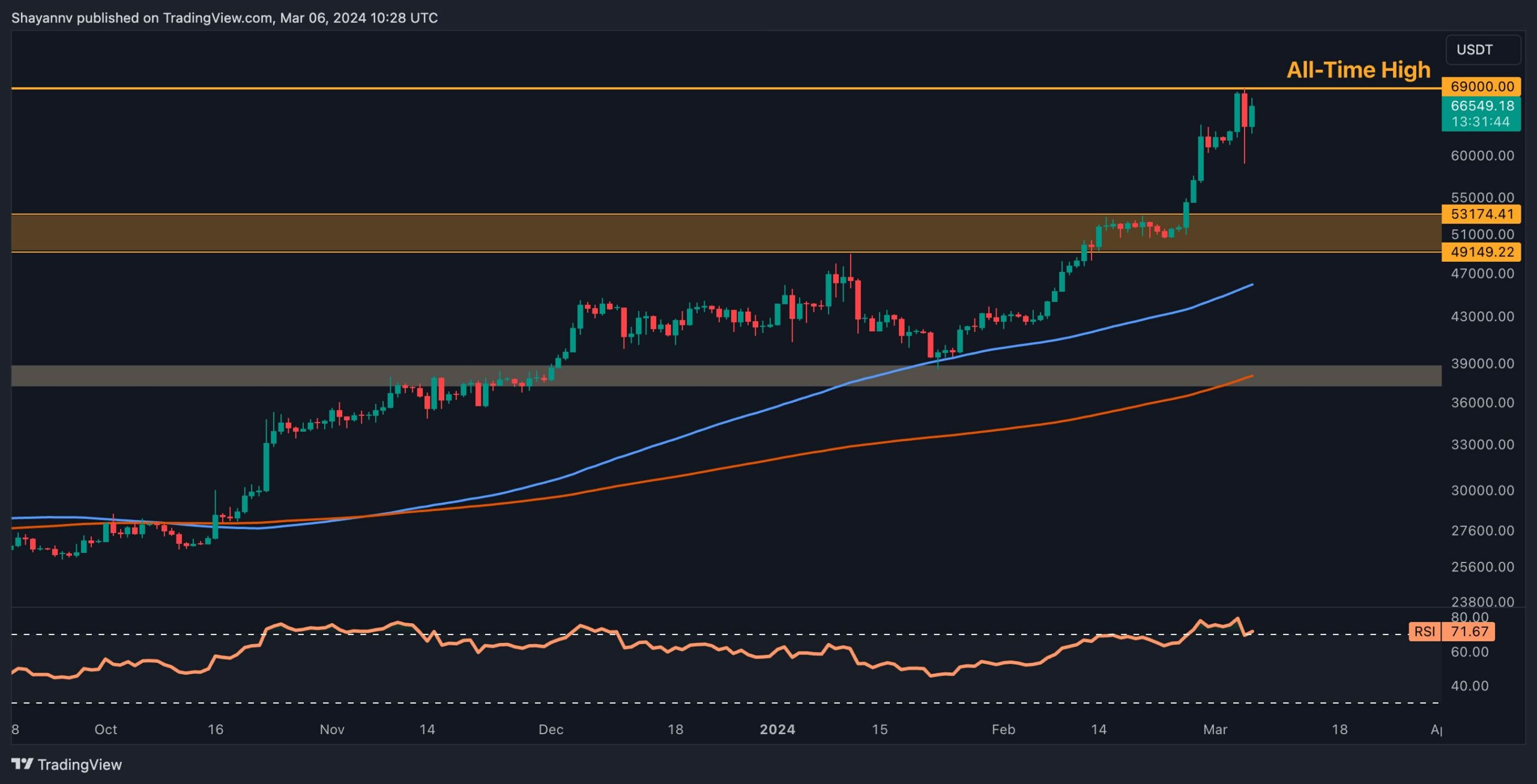Click the Dec month marker on the axis
Image resolution: width=1537 pixels, height=784 pixels.
pos(551,730)
